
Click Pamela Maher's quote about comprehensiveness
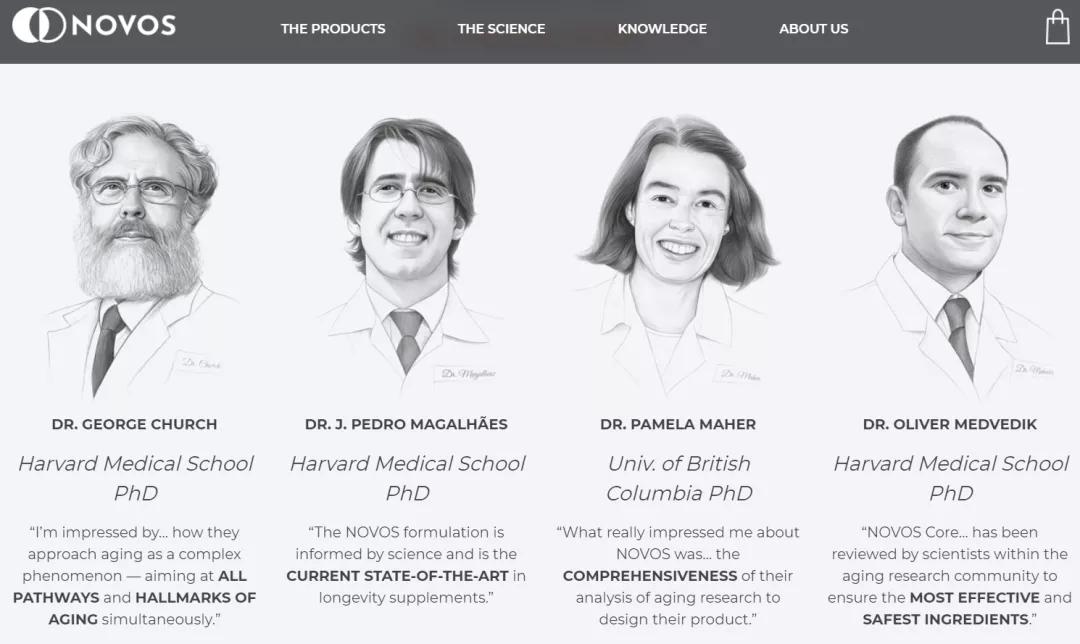click(x=678, y=576)
